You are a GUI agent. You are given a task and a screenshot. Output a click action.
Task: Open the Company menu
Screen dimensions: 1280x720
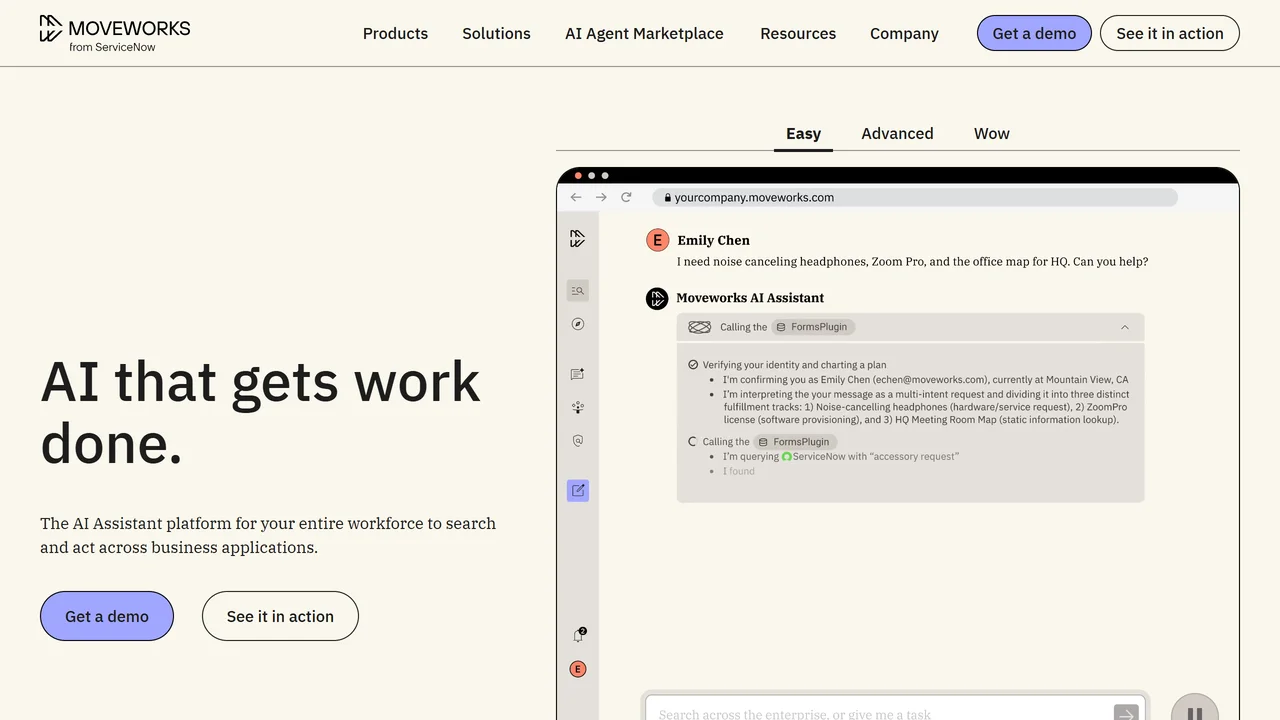pos(904,33)
